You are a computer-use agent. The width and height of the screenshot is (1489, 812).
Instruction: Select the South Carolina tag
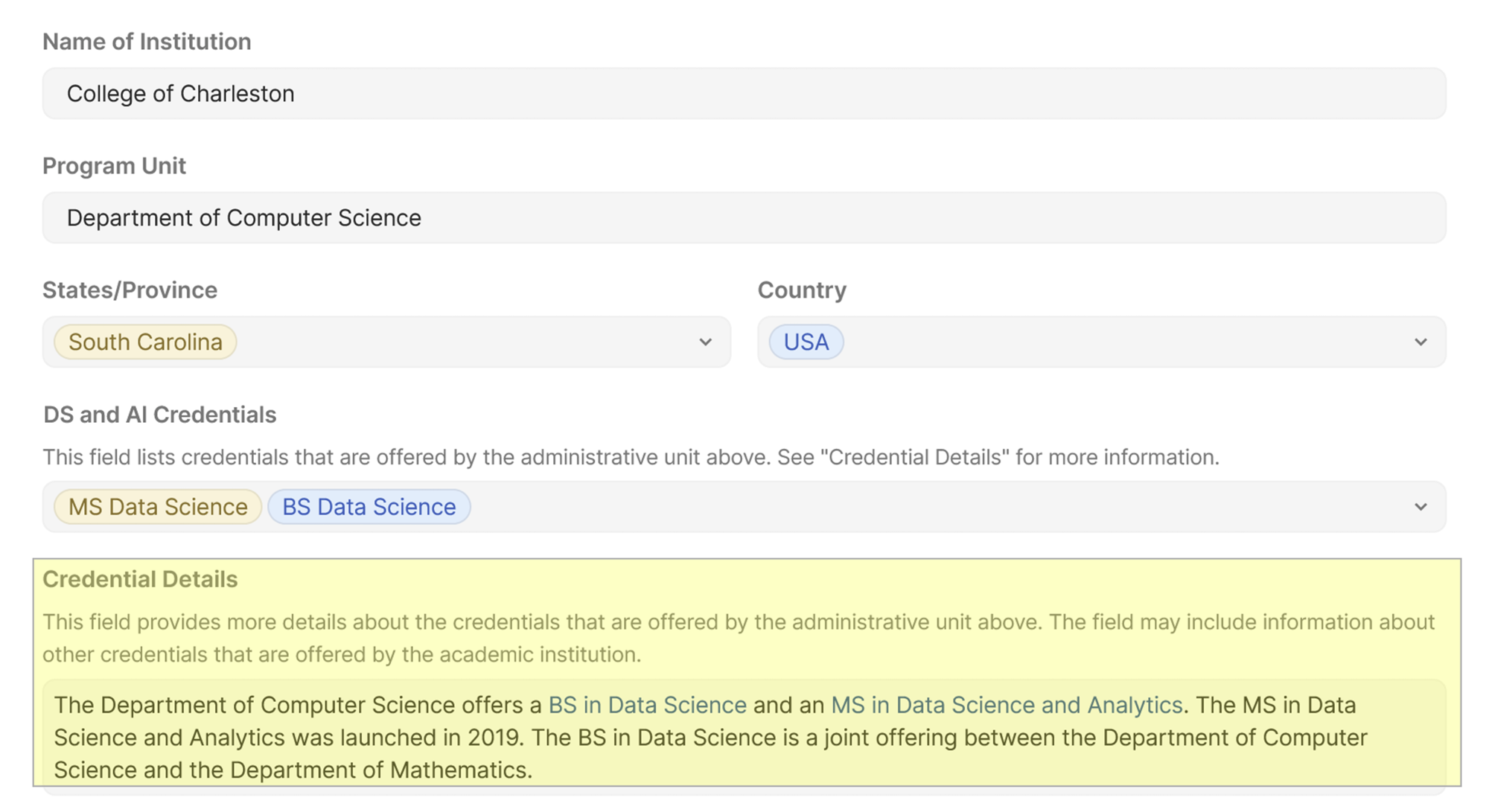pos(145,342)
